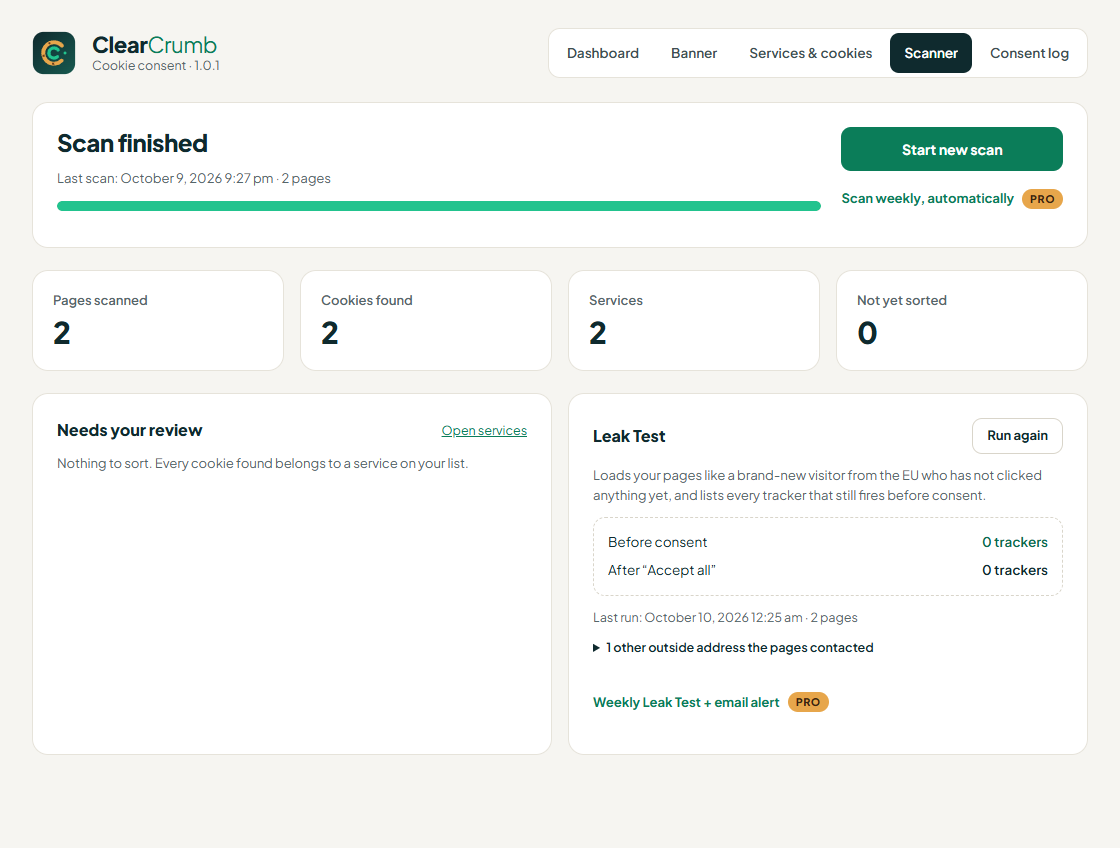The height and width of the screenshot is (848, 1120).
Task: Click Last run: October 10, 2026 text
Action: [725, 617]
